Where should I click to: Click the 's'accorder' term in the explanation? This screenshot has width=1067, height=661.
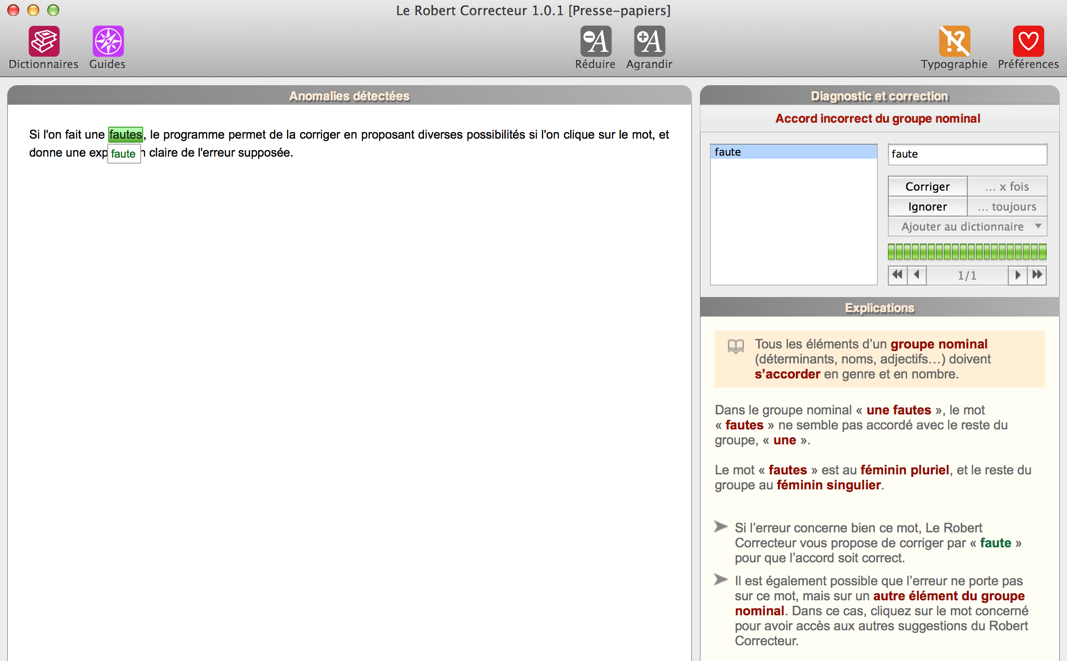click(x=787, y=374)
